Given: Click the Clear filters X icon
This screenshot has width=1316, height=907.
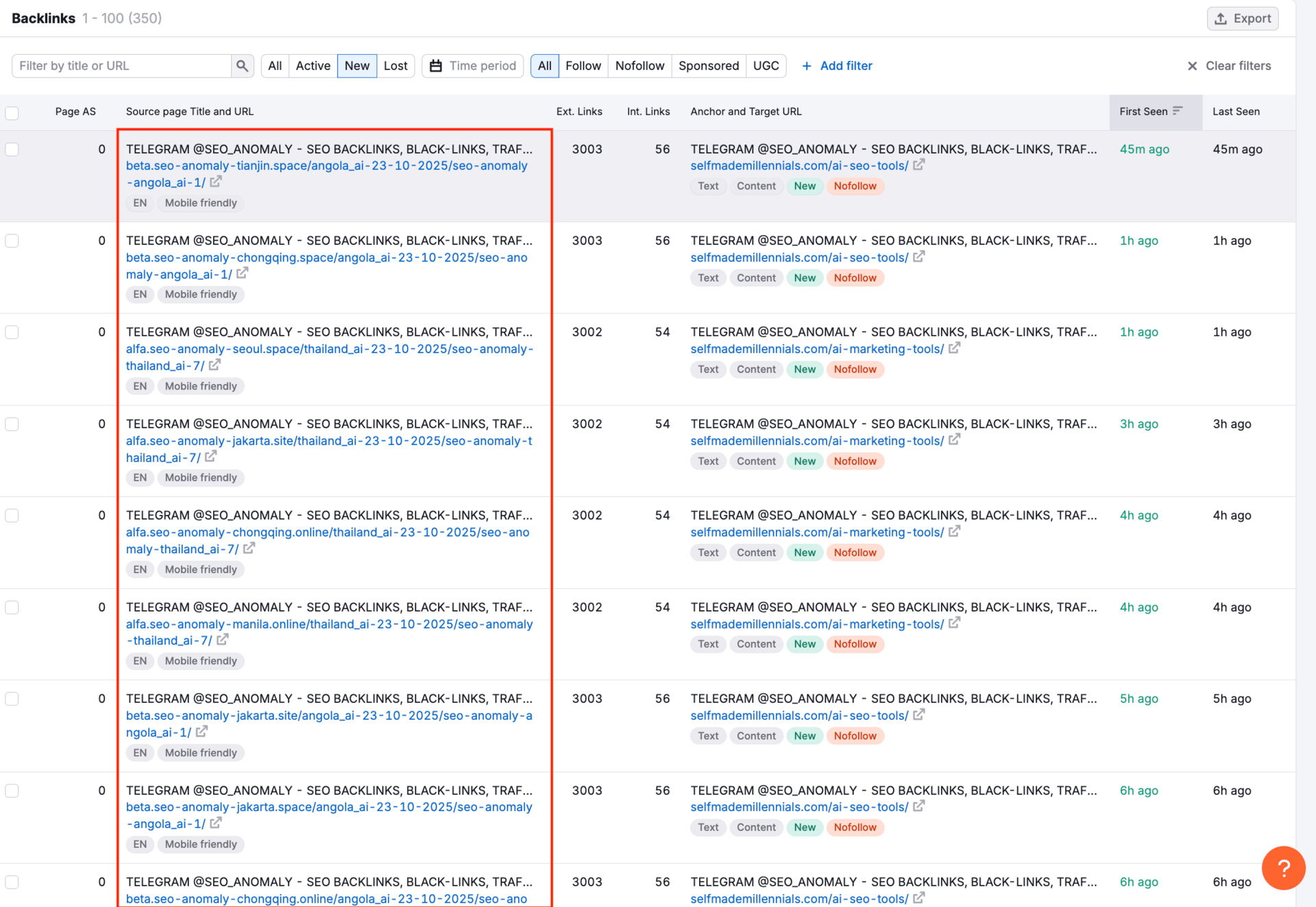Looking at the screenshot, I should coord(1192,66).
